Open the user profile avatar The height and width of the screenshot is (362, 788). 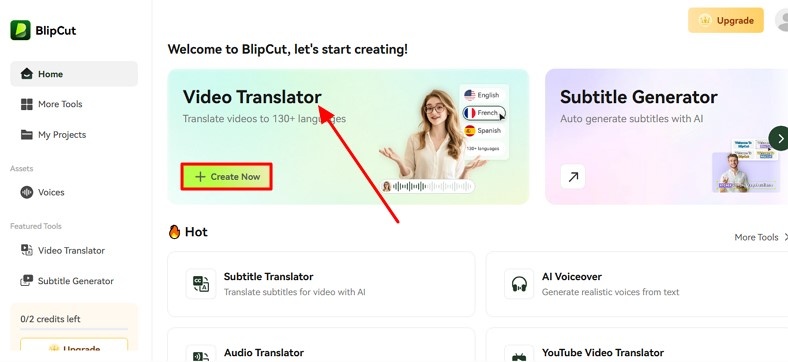pos(782,20)
